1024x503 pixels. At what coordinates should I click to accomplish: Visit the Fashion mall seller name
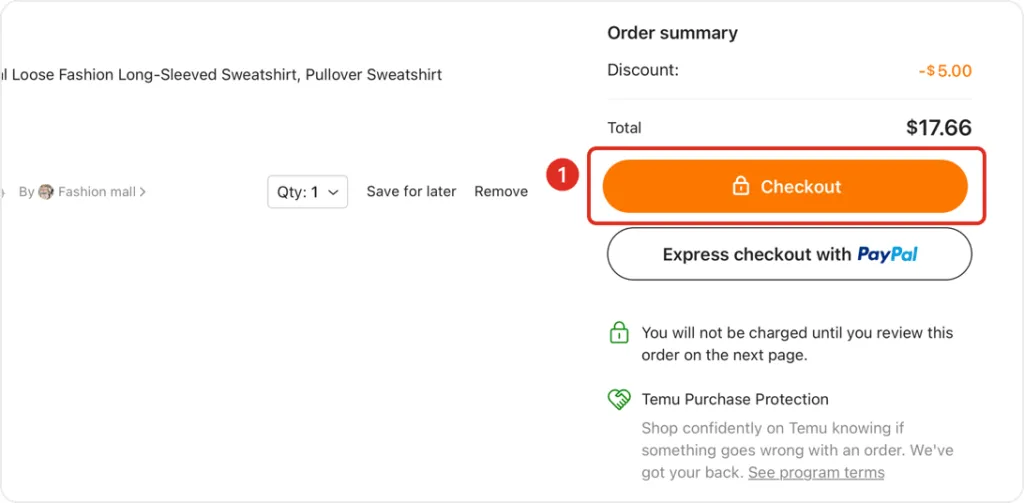coord(96,192)
